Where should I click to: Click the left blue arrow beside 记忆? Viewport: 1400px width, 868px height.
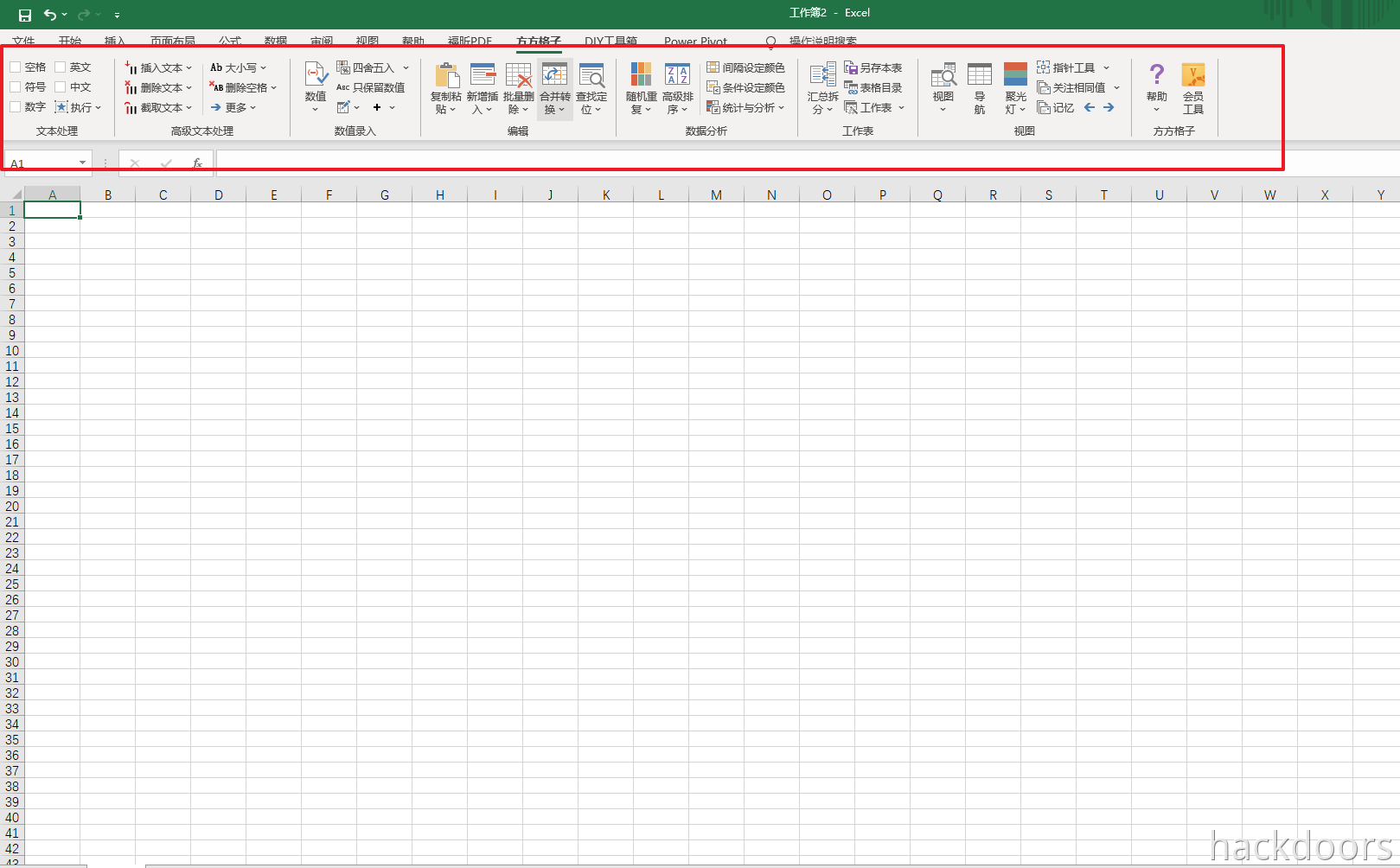point(1090,107)
